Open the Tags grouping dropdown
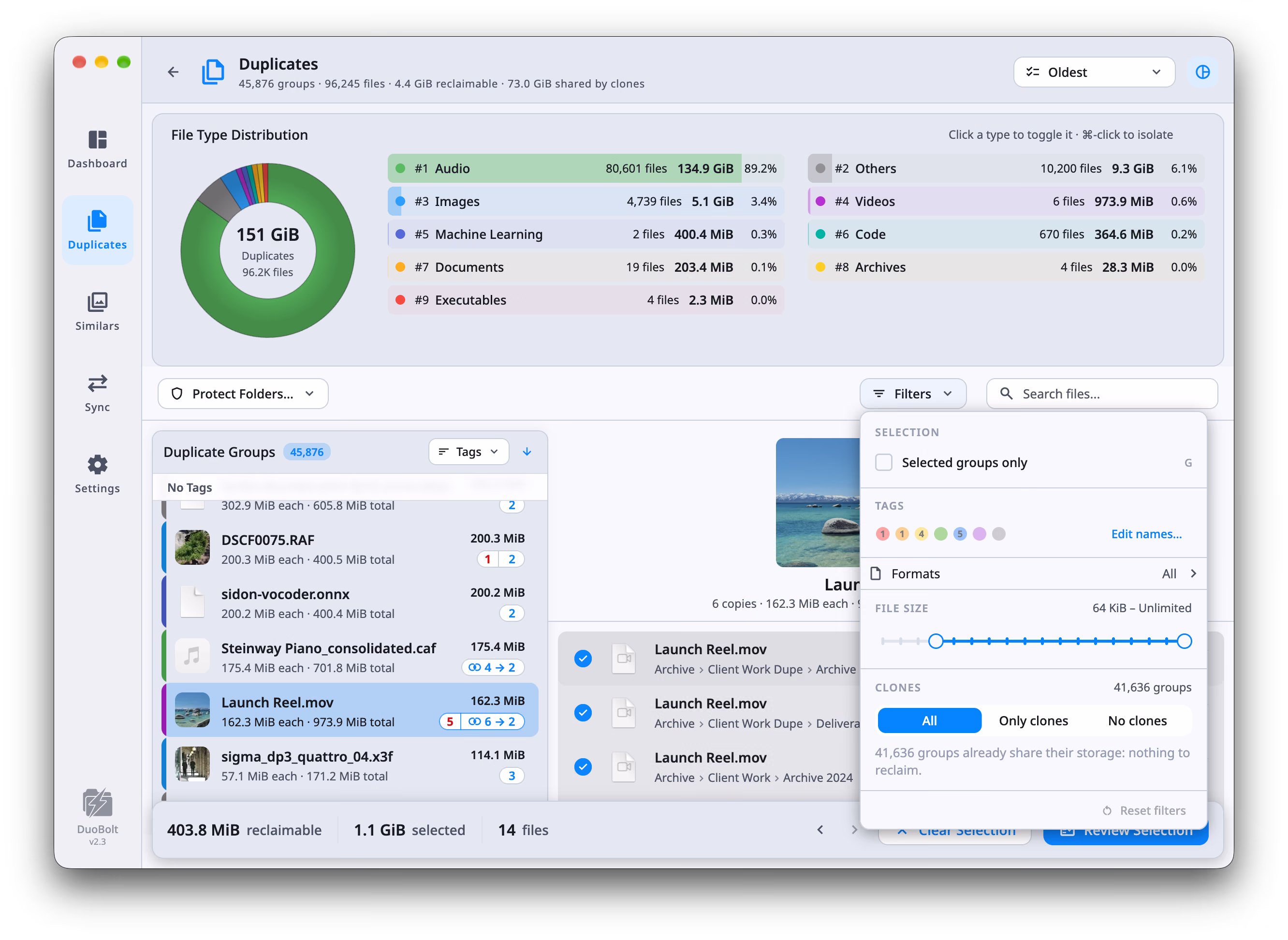 pos(468,452)
